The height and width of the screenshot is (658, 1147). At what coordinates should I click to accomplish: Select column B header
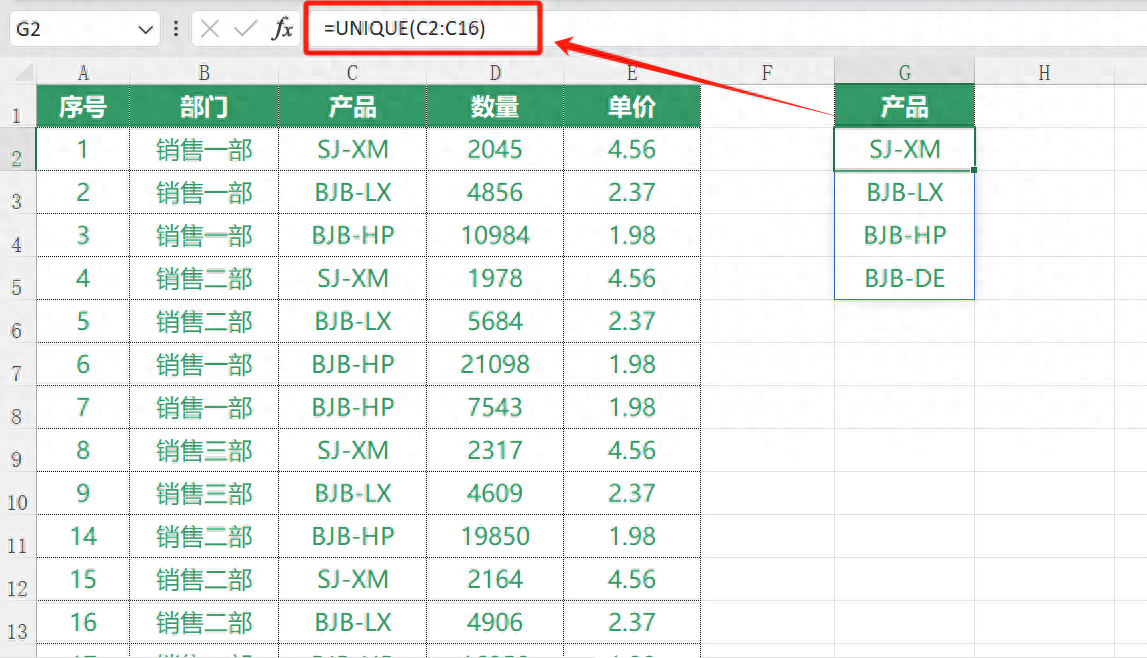[204, 72]
